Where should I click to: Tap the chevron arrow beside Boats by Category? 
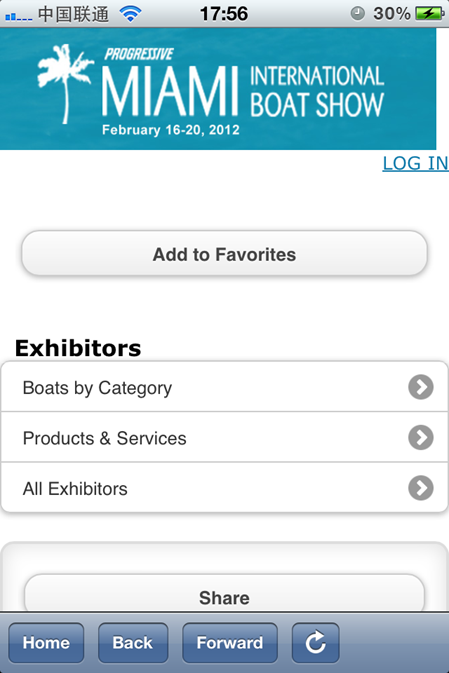[x=421, y=387]
